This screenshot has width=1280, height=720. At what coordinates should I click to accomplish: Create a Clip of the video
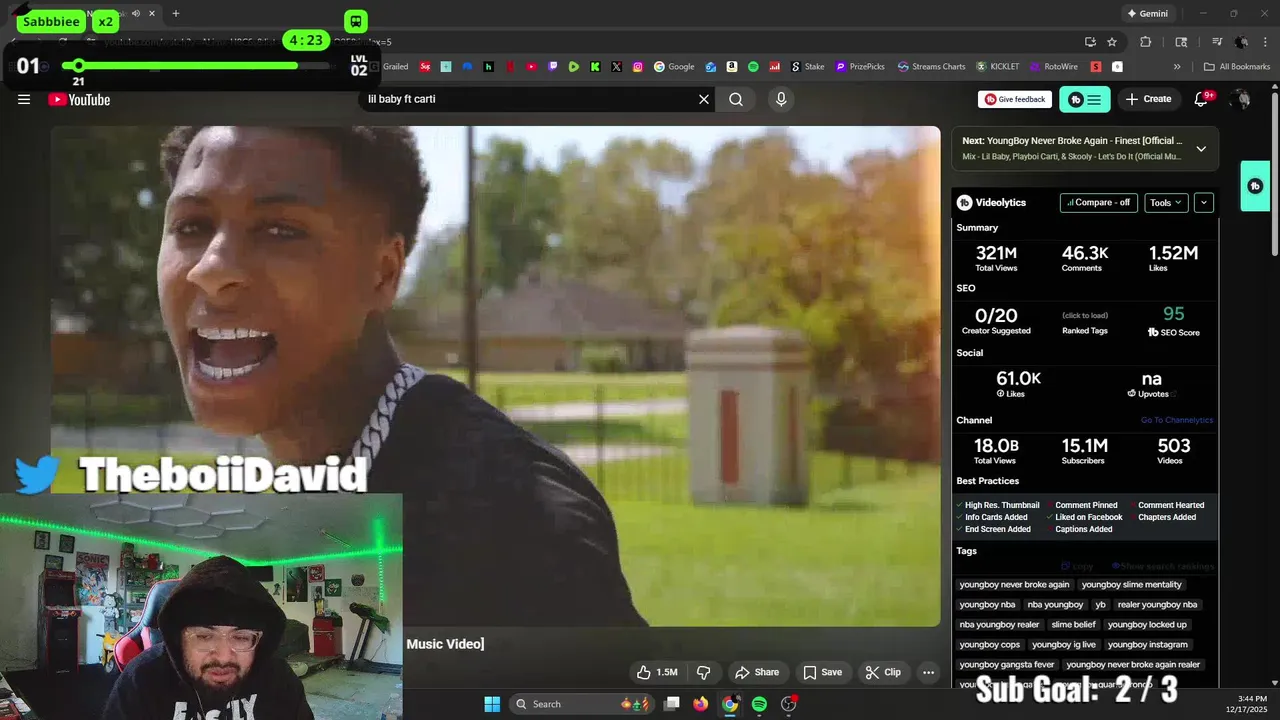[883, 672]
